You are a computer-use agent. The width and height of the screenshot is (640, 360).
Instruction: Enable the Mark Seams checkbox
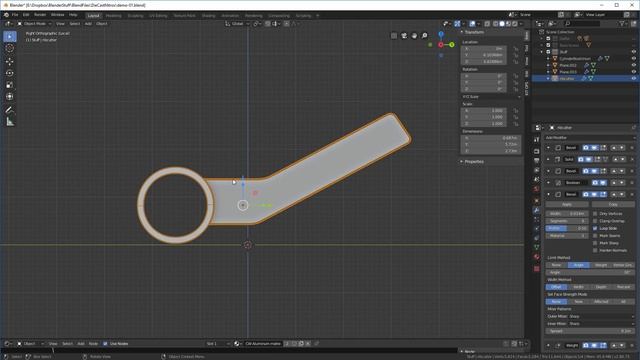pos(595,236)
